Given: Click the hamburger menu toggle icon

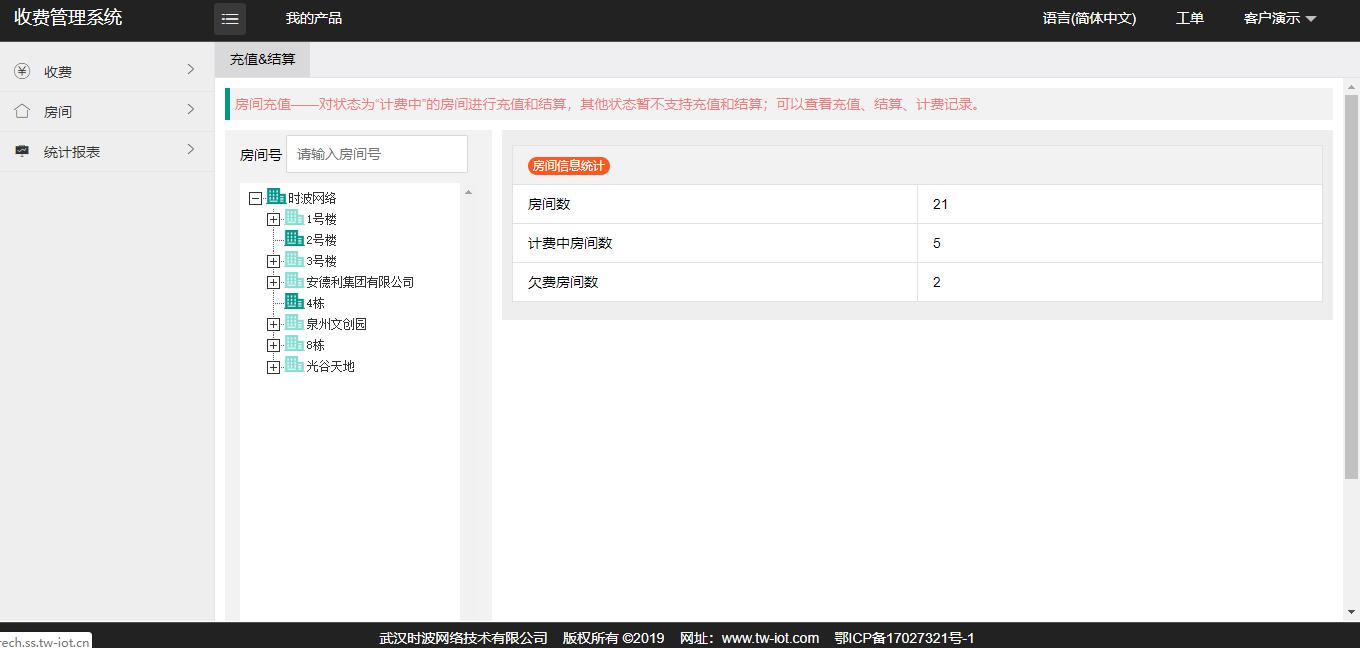Looking at the screenshot, I should [230, 19].
